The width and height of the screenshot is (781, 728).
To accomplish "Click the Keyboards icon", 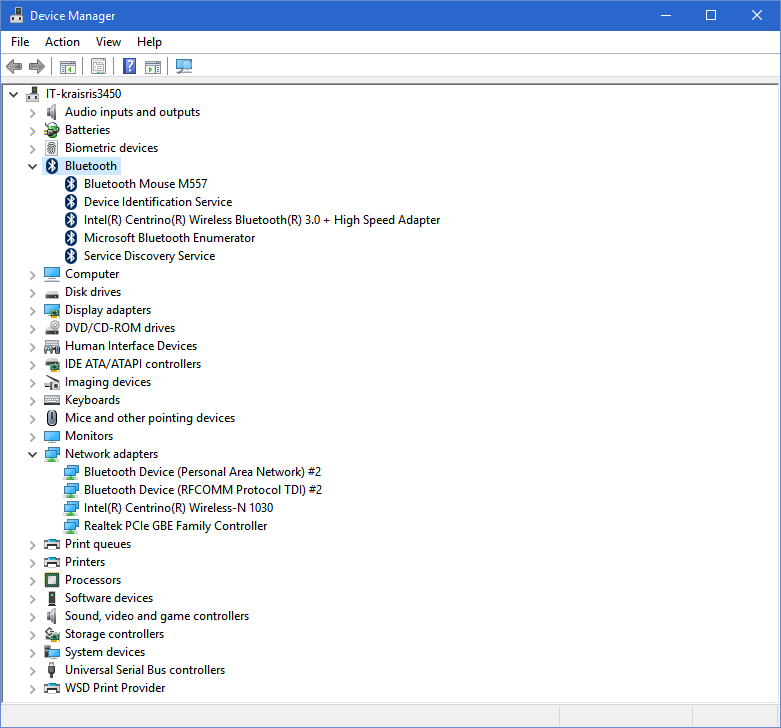I will pyautogui.click(x=52, y=400).
